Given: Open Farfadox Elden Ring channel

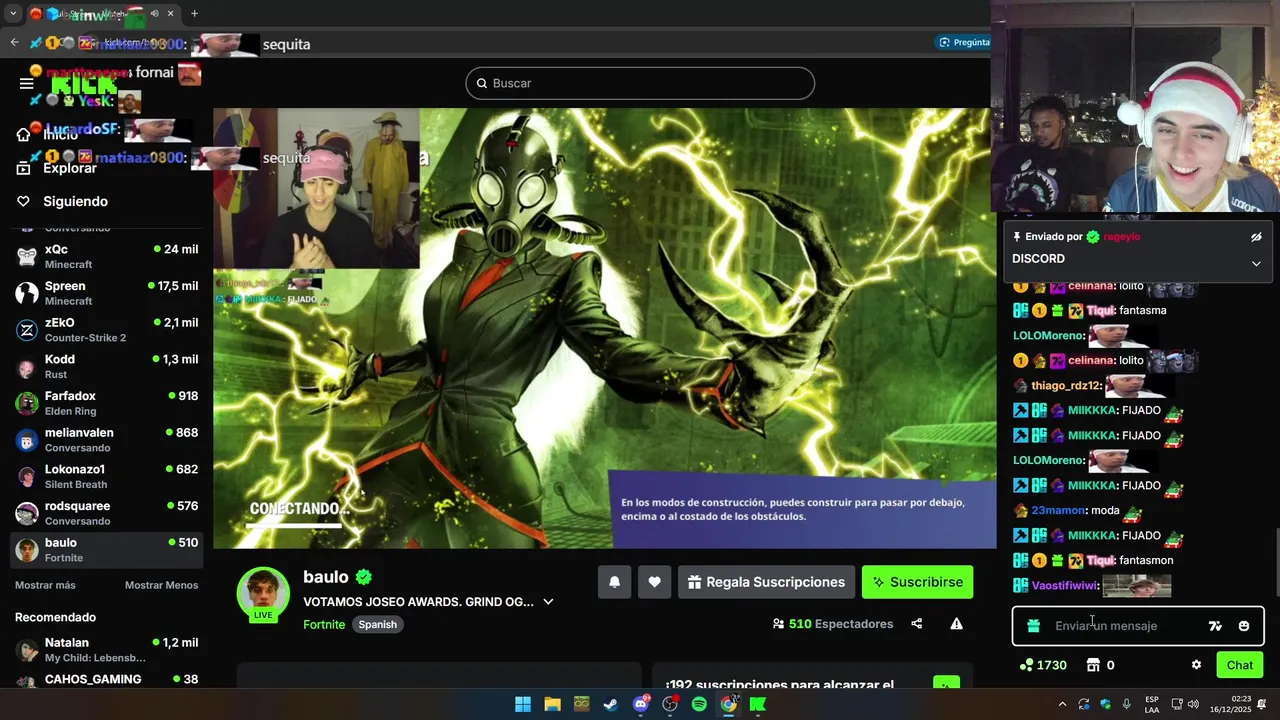Looking at the screenshot, I should (x=107, y=403).
